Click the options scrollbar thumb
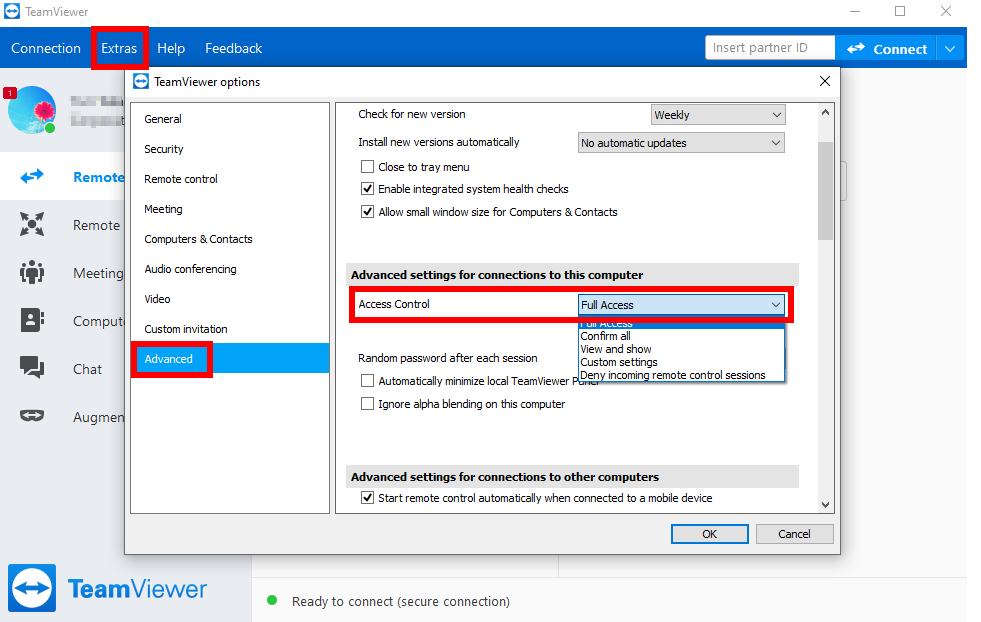This screenshot has width=981, height=622. (x=825, y=191)
